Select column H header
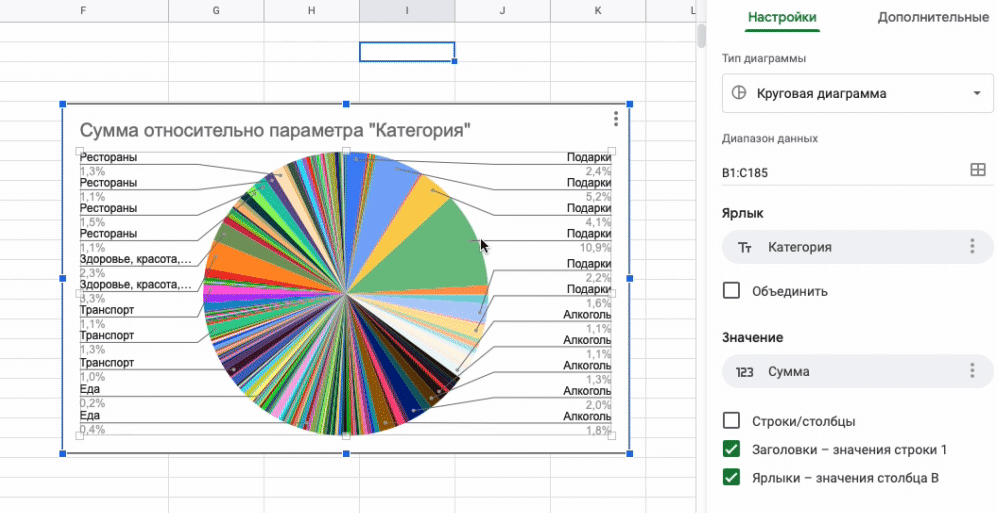This screenshot has height=513, width=997. click(x=312, y=11)
